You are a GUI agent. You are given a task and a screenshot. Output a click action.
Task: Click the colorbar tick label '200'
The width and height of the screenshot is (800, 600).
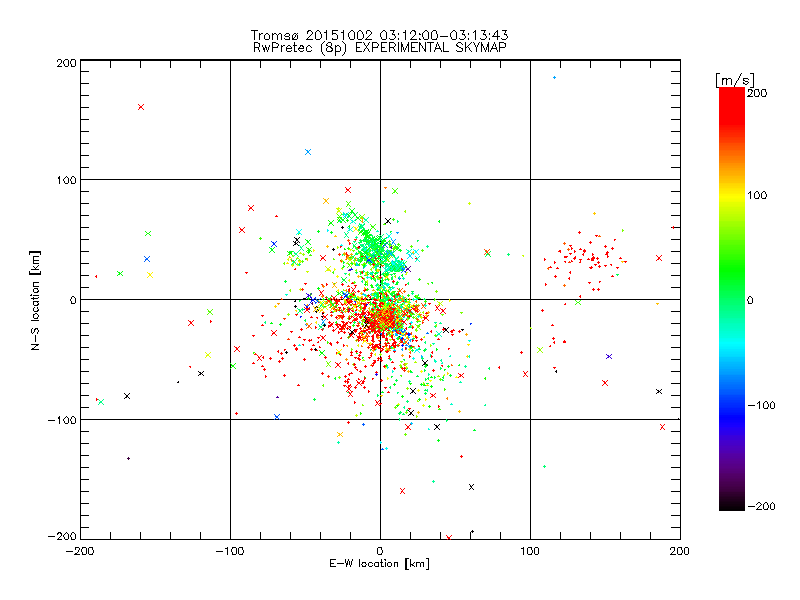(x=757, y=93)
